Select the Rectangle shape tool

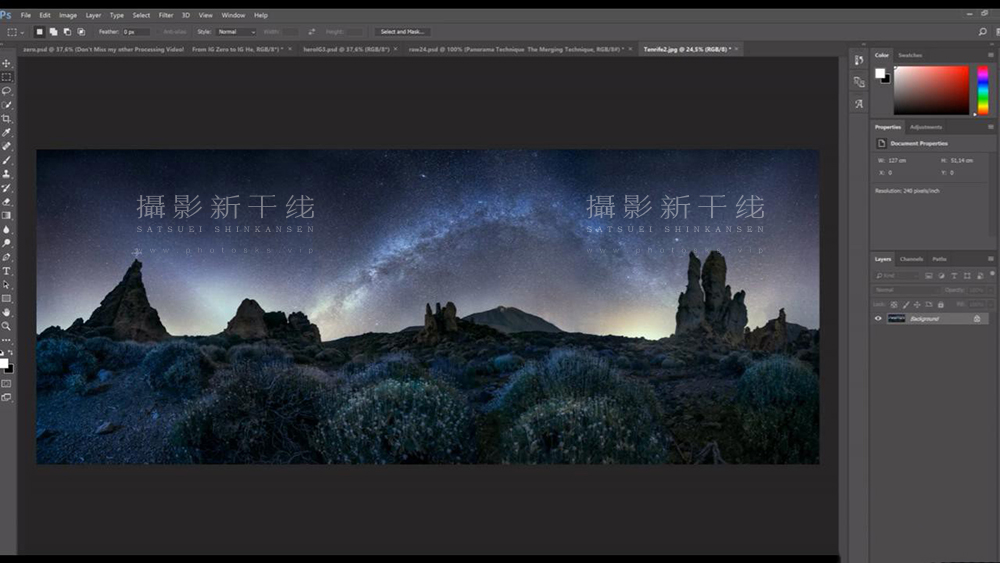(6, 299)
